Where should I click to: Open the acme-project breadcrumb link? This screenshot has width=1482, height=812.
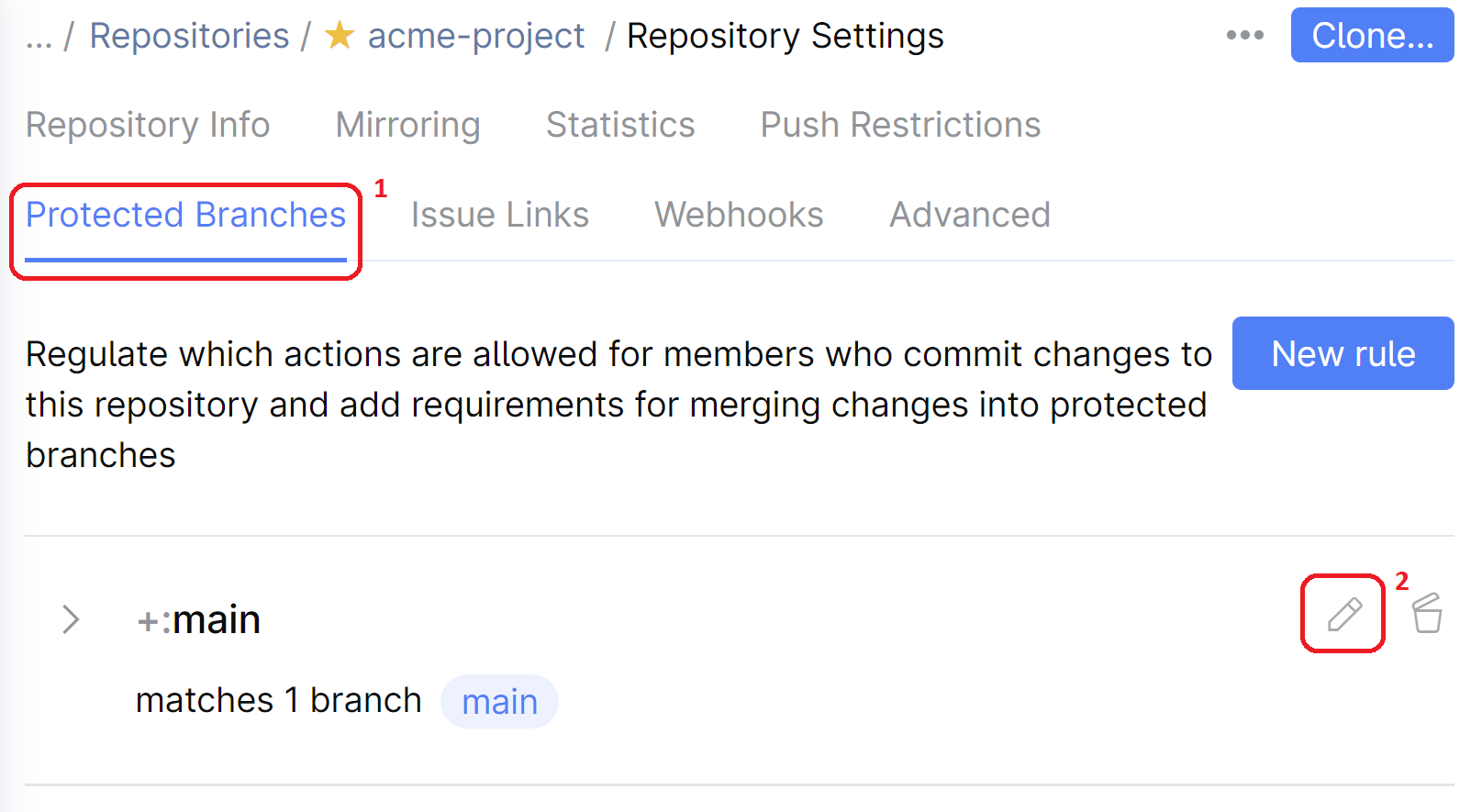pyautogui.click(x=475, y=37)
